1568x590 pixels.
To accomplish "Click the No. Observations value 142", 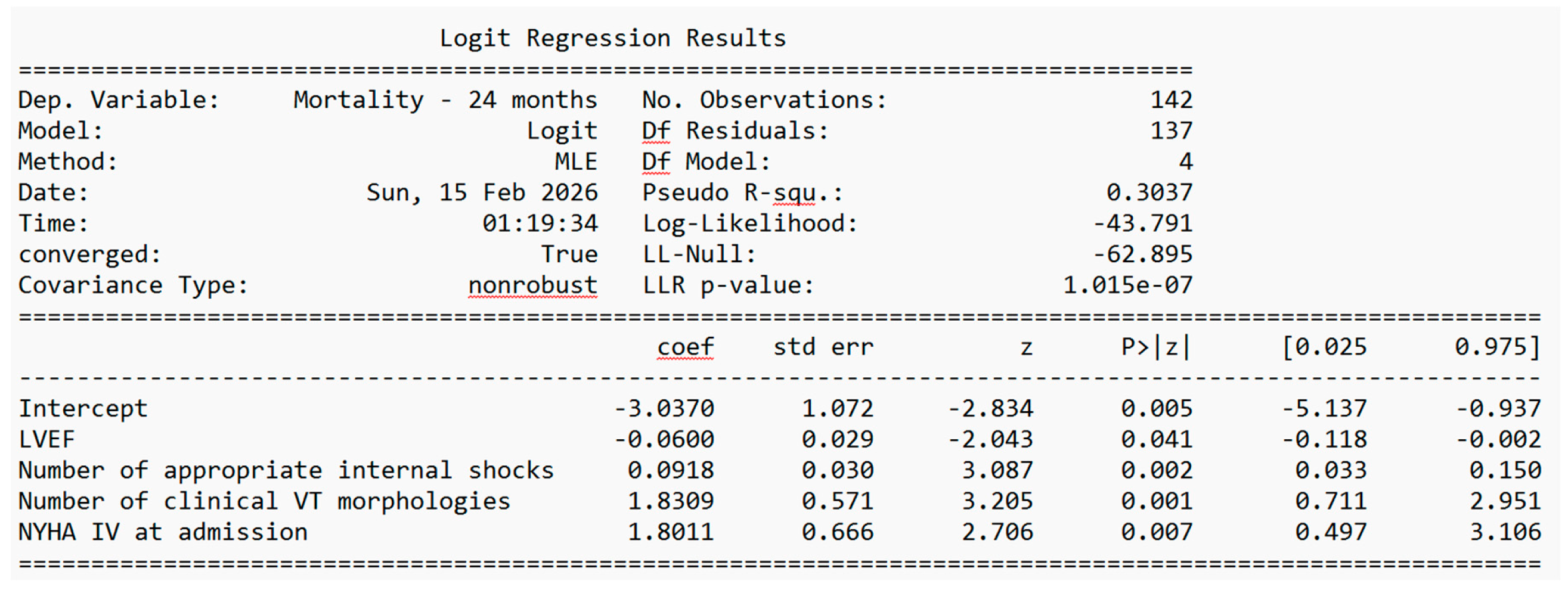I will 1171,100.
